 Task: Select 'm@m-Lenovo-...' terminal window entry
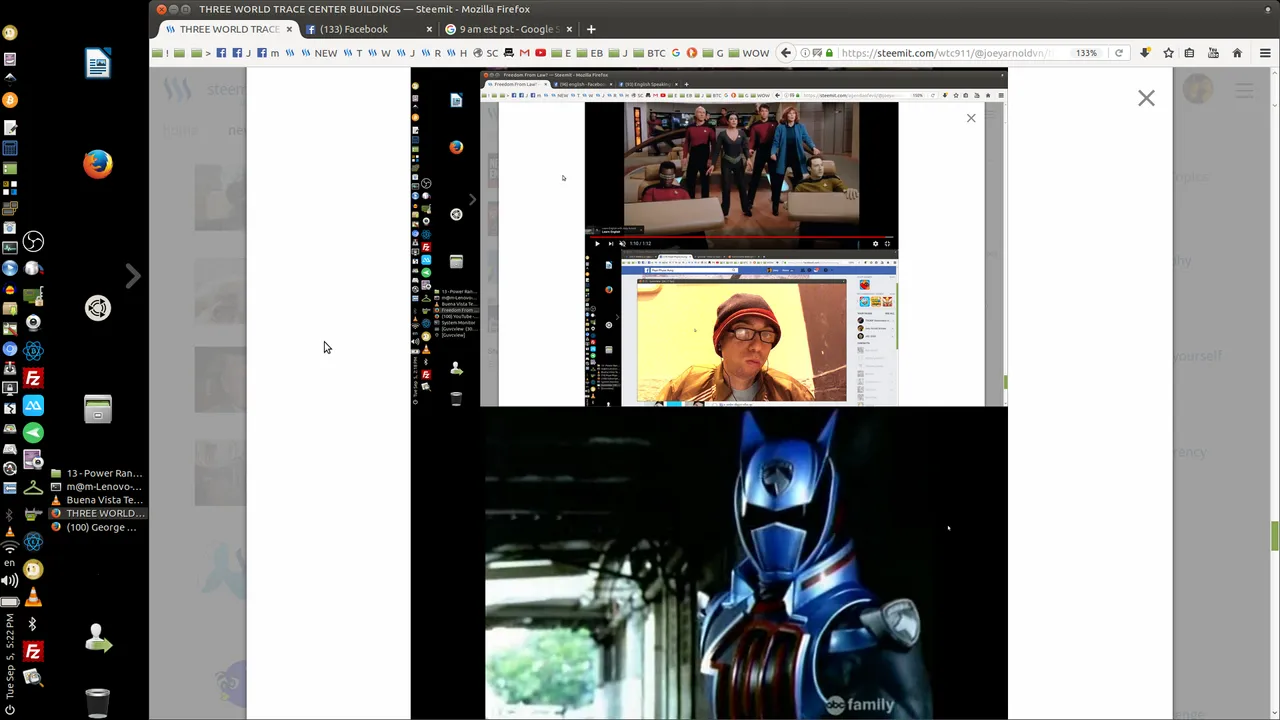[96, 487]
